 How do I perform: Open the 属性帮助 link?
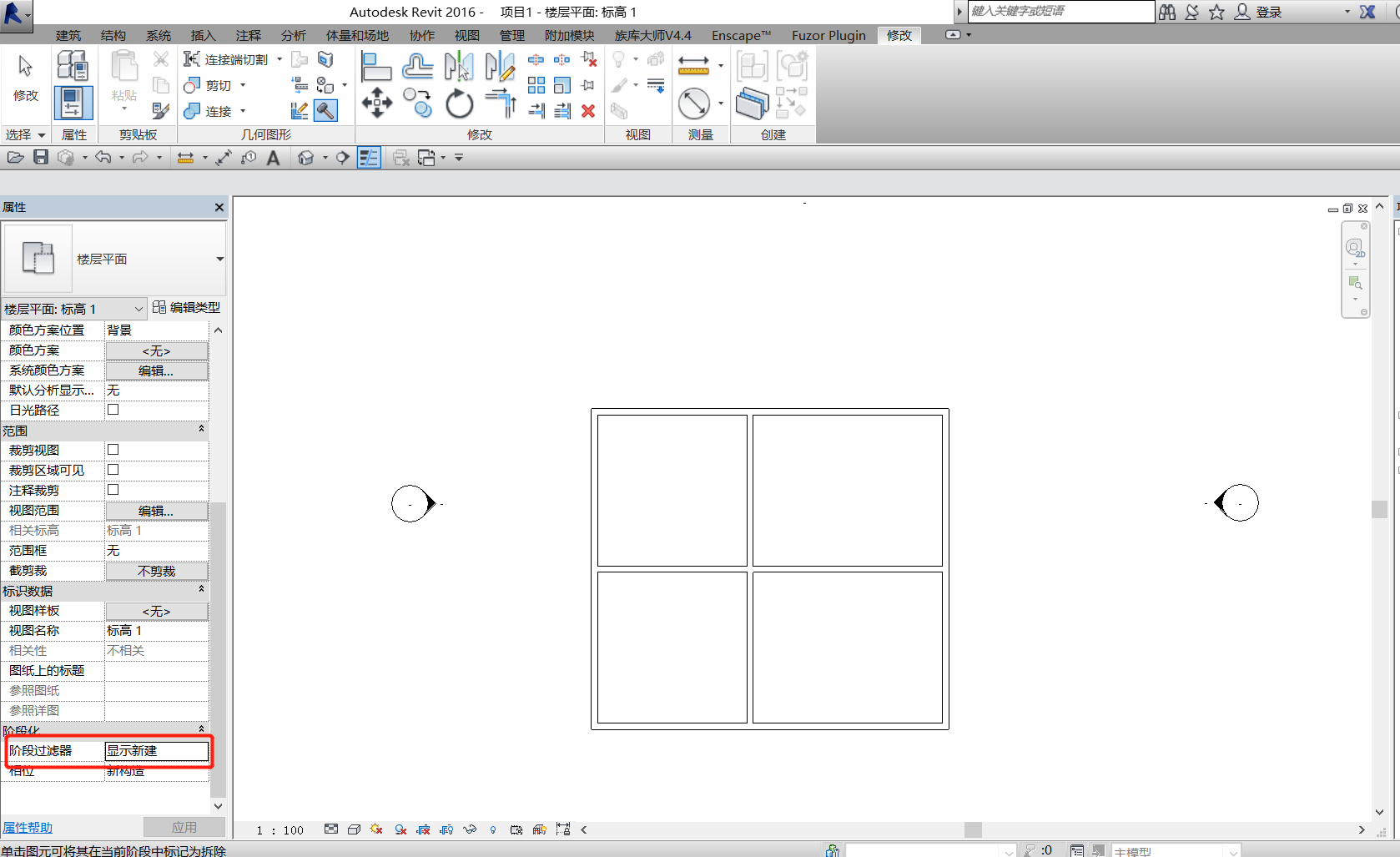click(x=28, y=828)
